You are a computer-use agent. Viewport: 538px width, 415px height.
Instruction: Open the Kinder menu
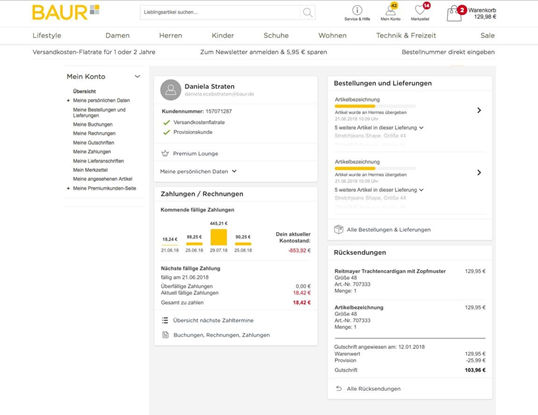(223, 35)
